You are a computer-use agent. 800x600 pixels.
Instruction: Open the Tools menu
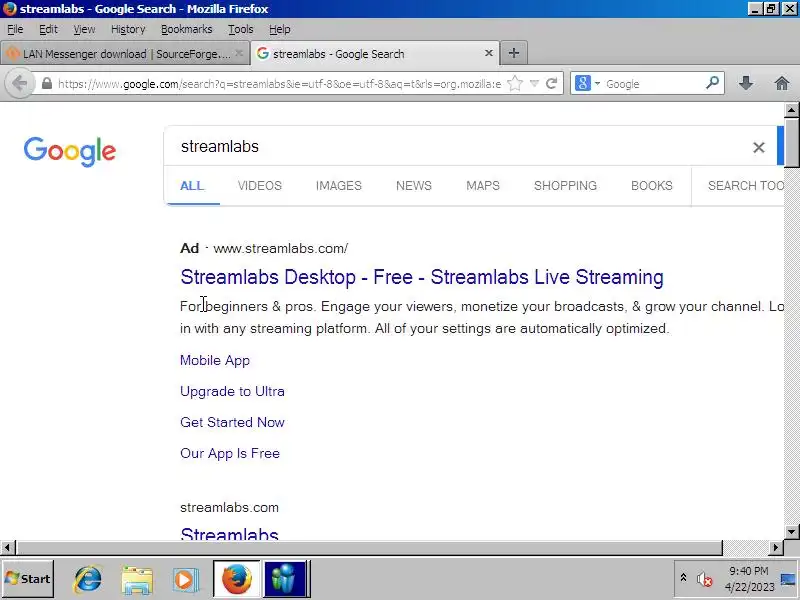click(x=240, y=29)
